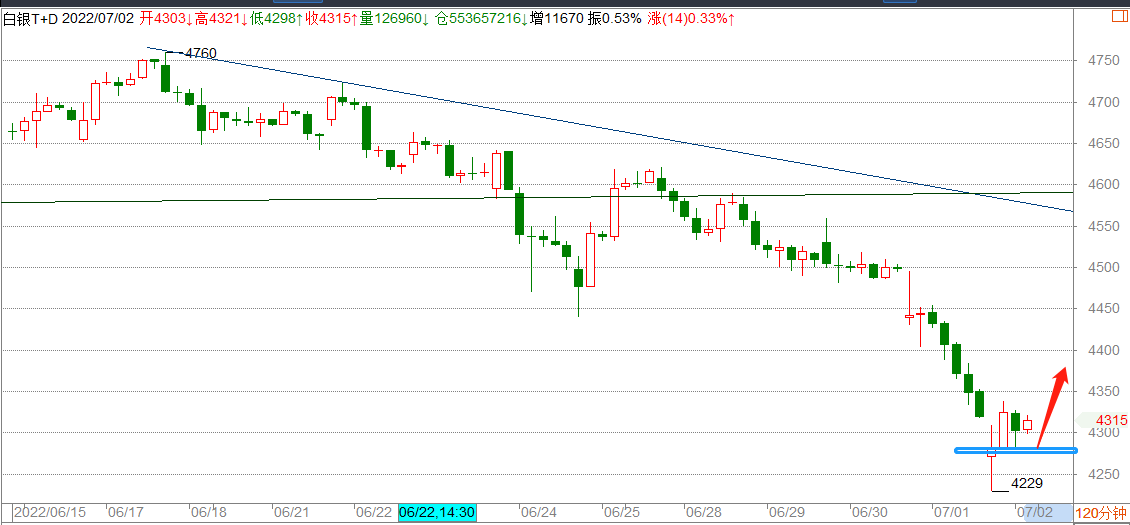Click the 振0.53% amplitude value
The image size is (1130, 525).
(614, 18)
